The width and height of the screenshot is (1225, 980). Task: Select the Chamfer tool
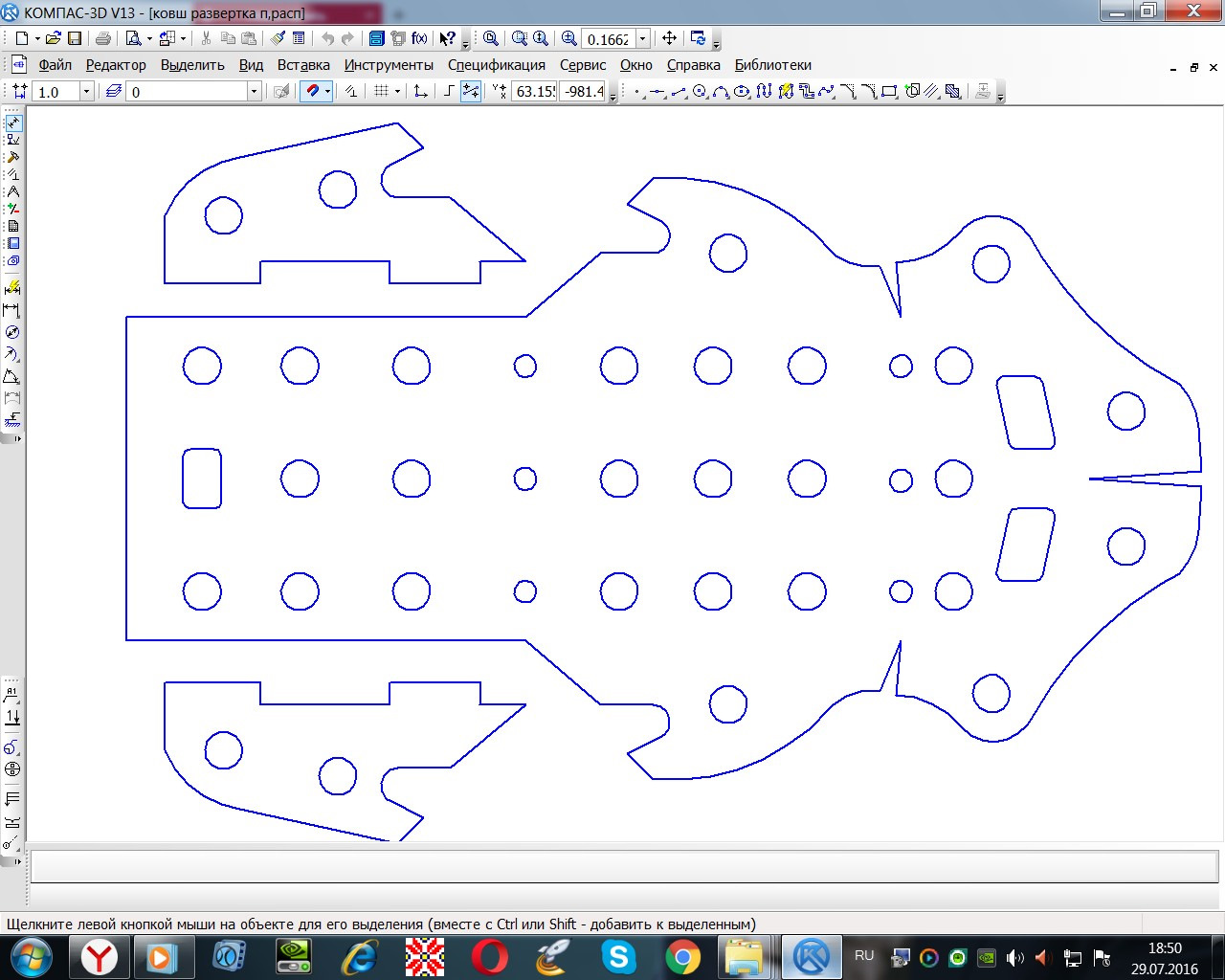tap(847, 92)
